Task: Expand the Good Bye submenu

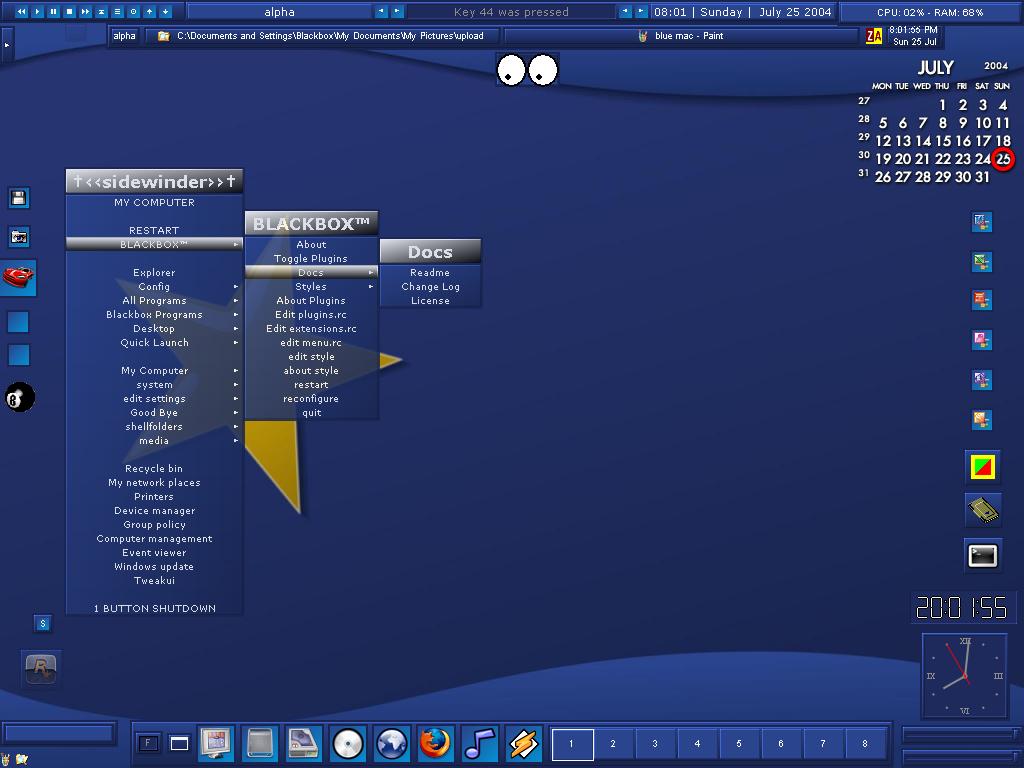Action: pyautogui.click(x=154, y=413)
